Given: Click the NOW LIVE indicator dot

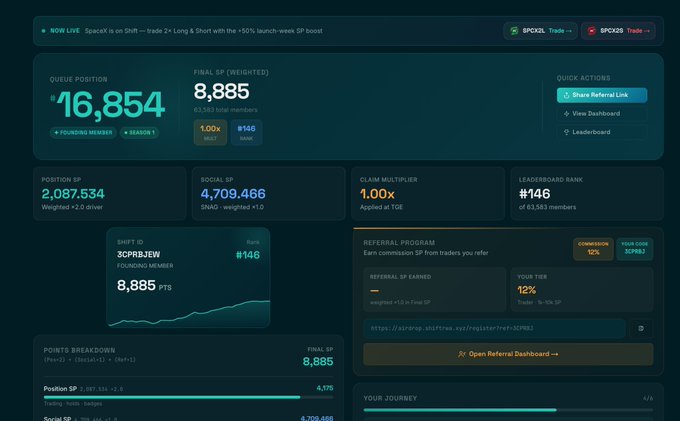Looking at the screenshot, I should click(43, 31).
